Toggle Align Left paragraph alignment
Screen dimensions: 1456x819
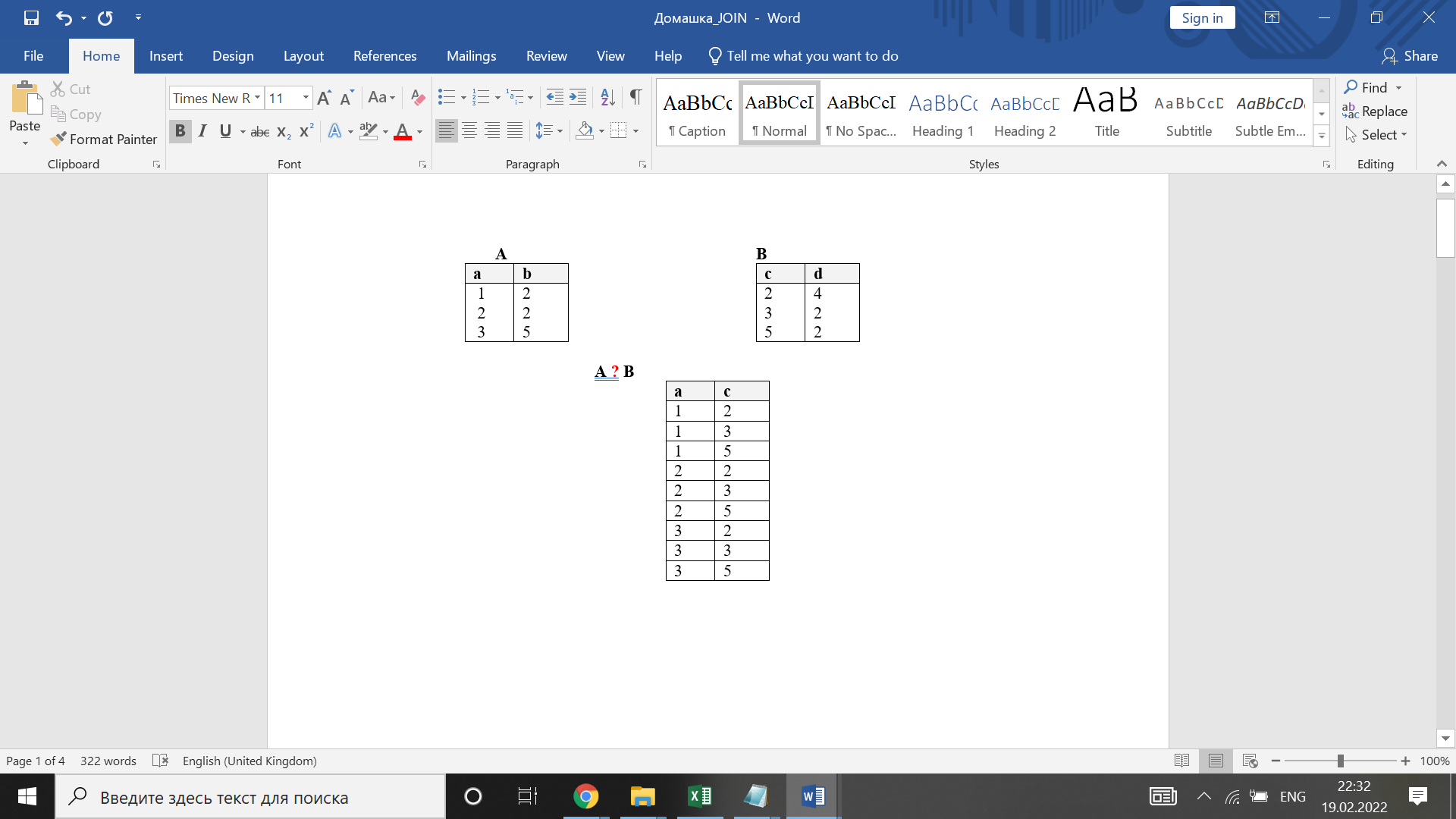447,131
